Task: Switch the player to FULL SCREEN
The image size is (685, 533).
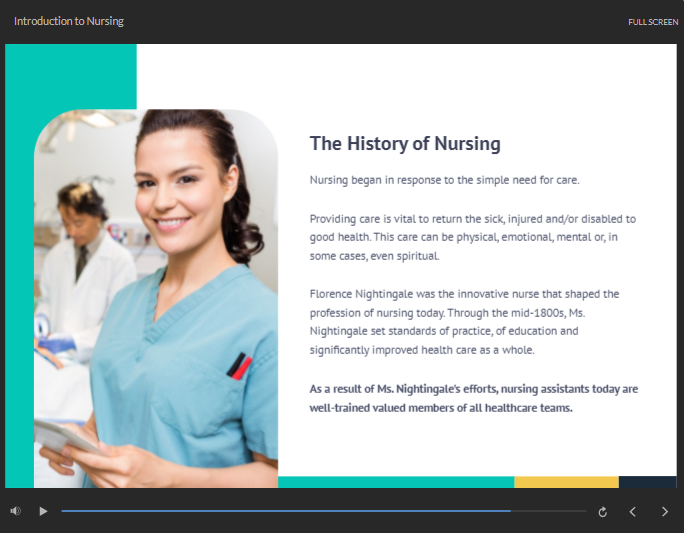Action: [x=653, y=22]
